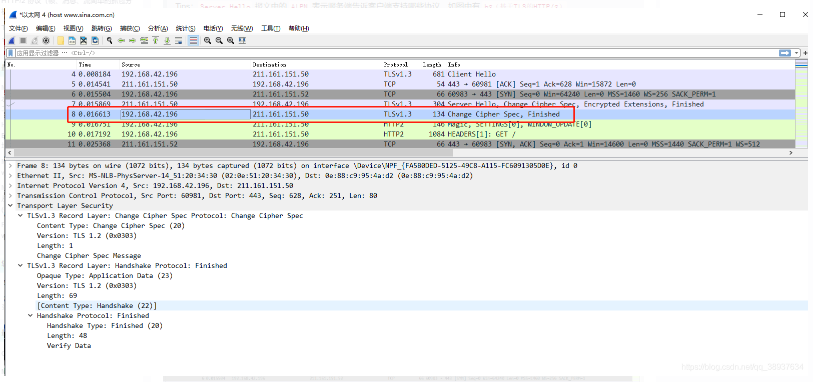Screen dimensions: 813x382
Task: Open a capture file using the yellow folder icon
Action: (x=61, y=40)
